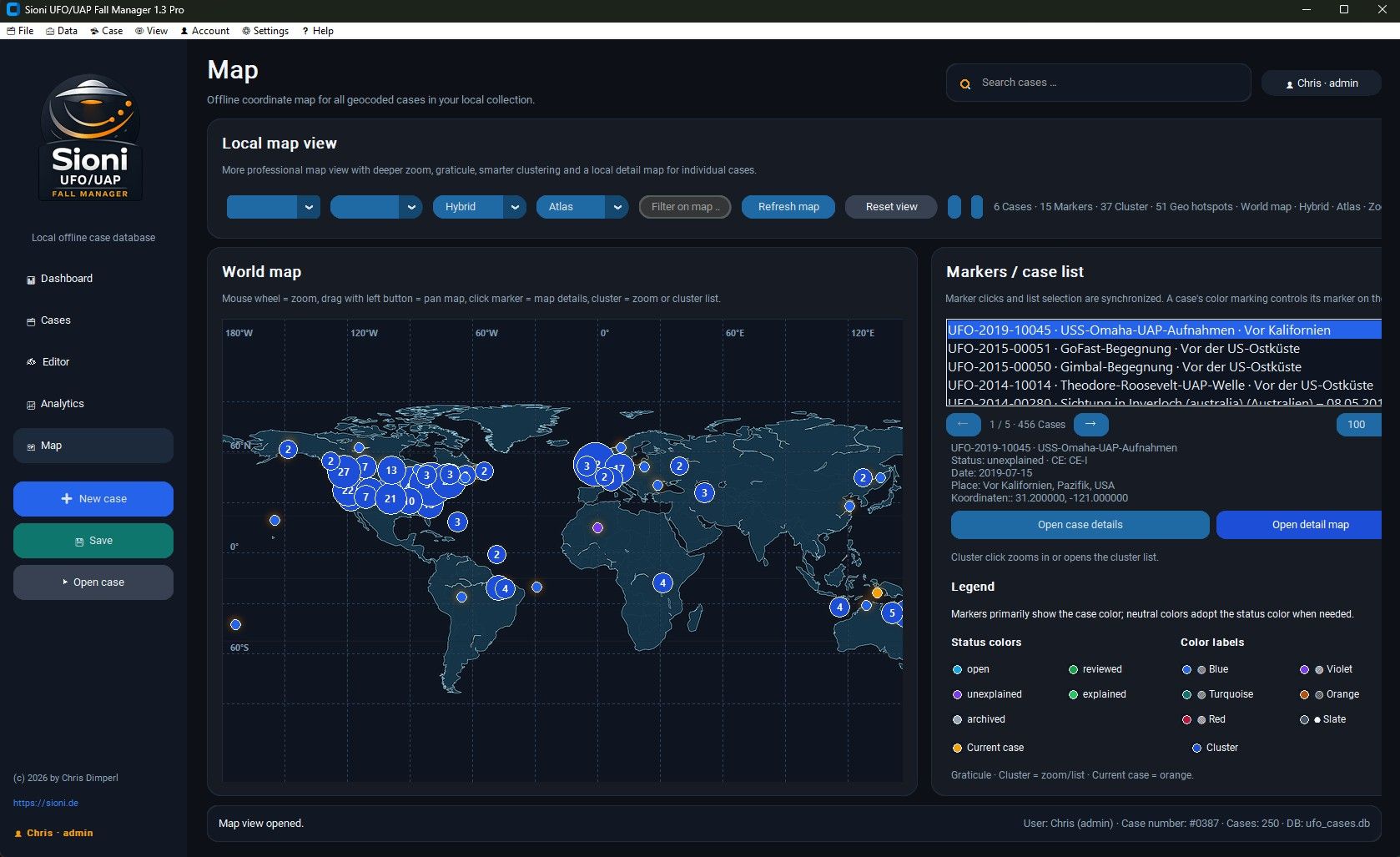The height and width of the screenshot is (857, 1400).
Task: Go to the previous case list page
Action: (x=963, y=424)
